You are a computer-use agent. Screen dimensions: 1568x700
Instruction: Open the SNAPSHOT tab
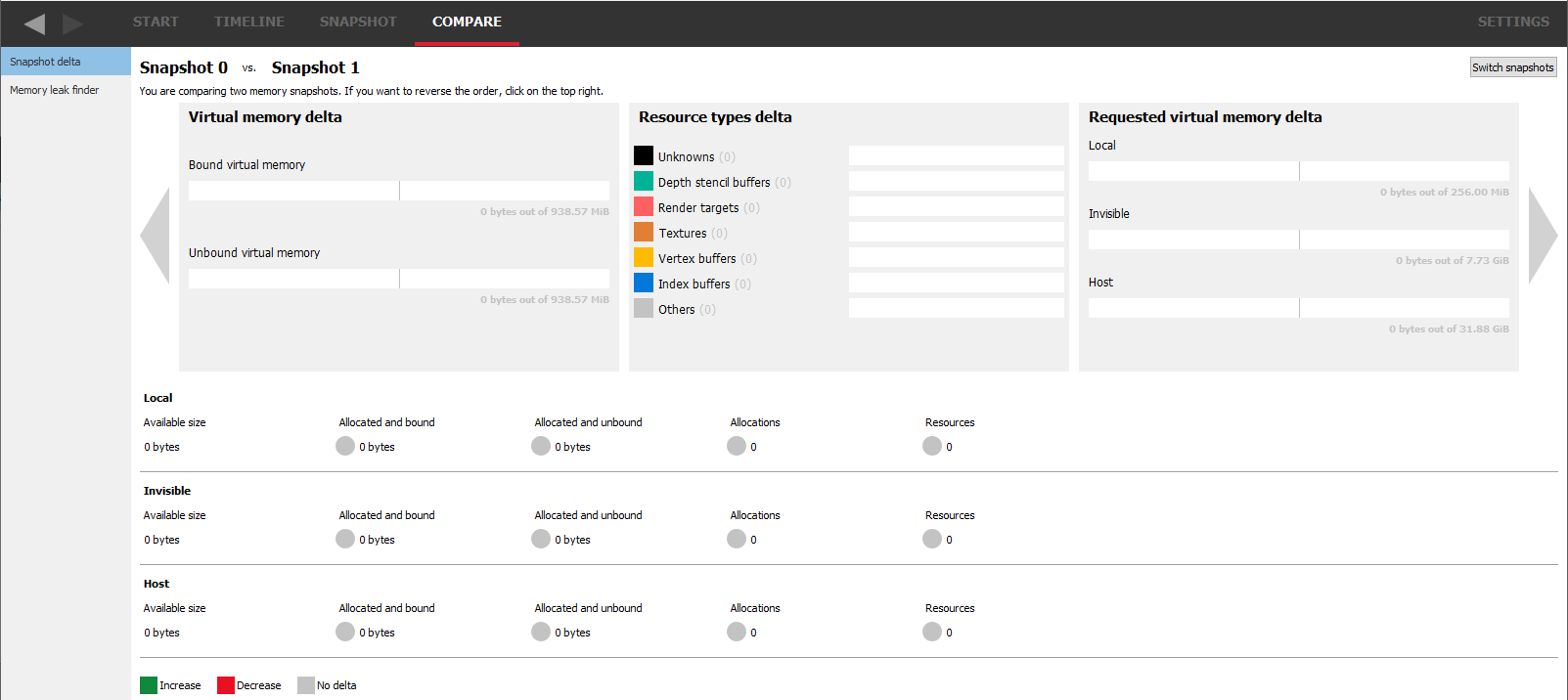coord(358,22)
